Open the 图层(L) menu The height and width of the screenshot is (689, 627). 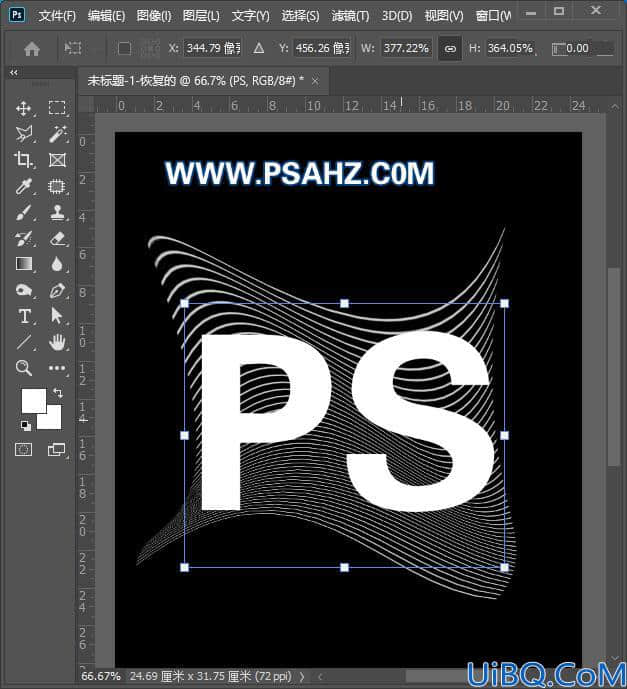click(201, 16)
